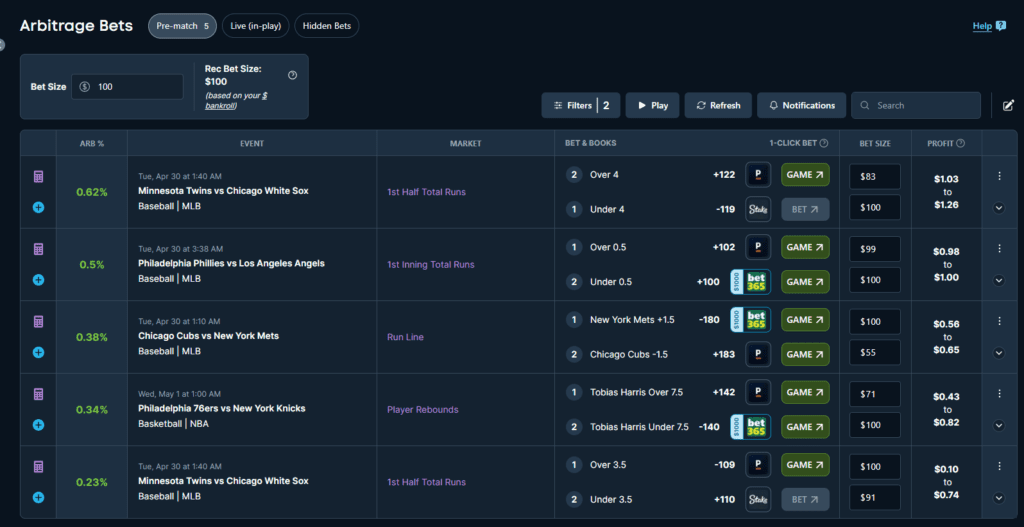Click bet365 logo for Under 0.5 bet
The width and height of the screenshot is (1024, 527).
[x=750, y=282]
